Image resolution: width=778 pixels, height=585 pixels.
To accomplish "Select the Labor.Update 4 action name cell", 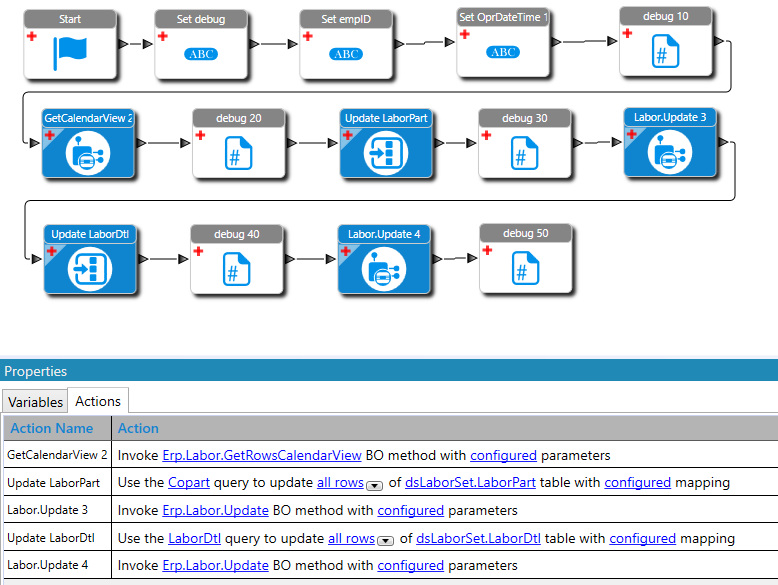I will coord(57,565).
